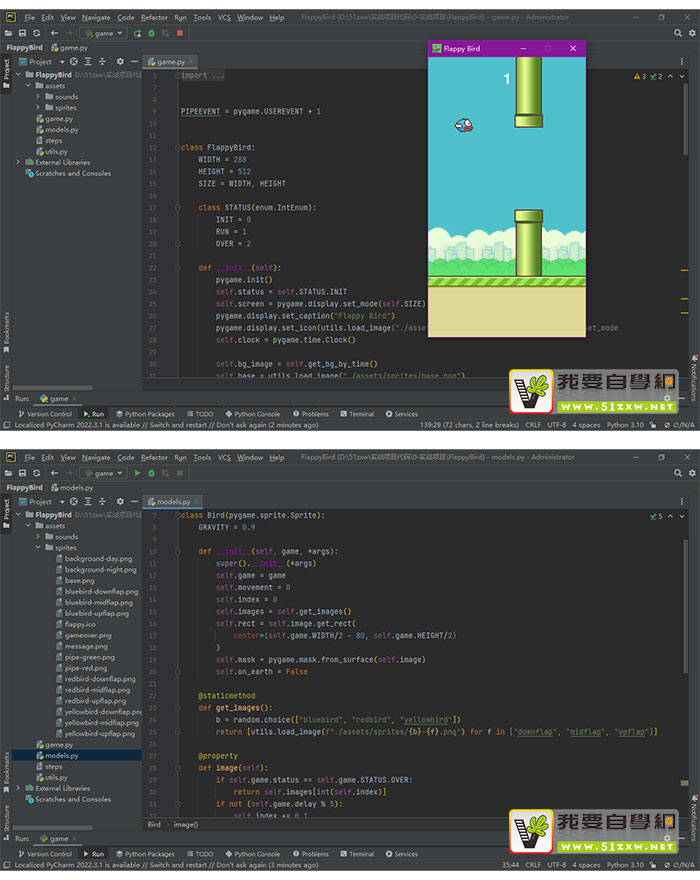
Task: Hide Project panel with minus icon in models.py window
Action: tap(134, 502)
